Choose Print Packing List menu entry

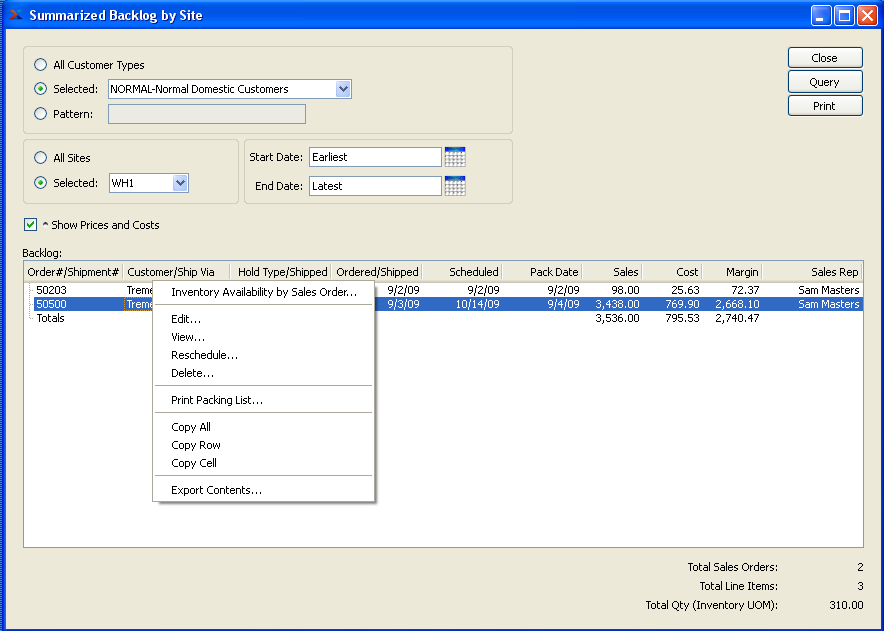click(217, 400)
